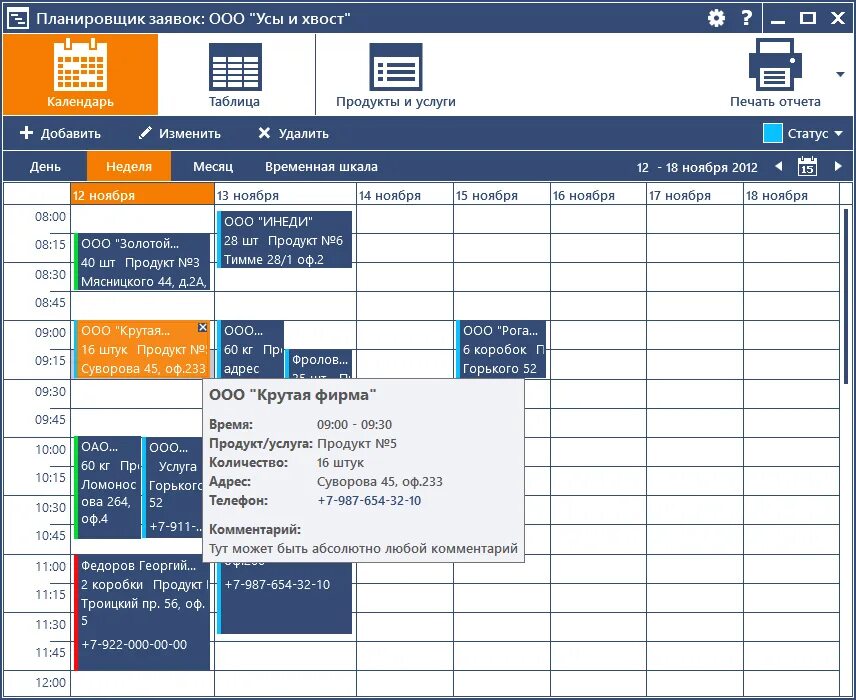Click the Удалить button
This screenshot has width=856, height=700.
293,133
